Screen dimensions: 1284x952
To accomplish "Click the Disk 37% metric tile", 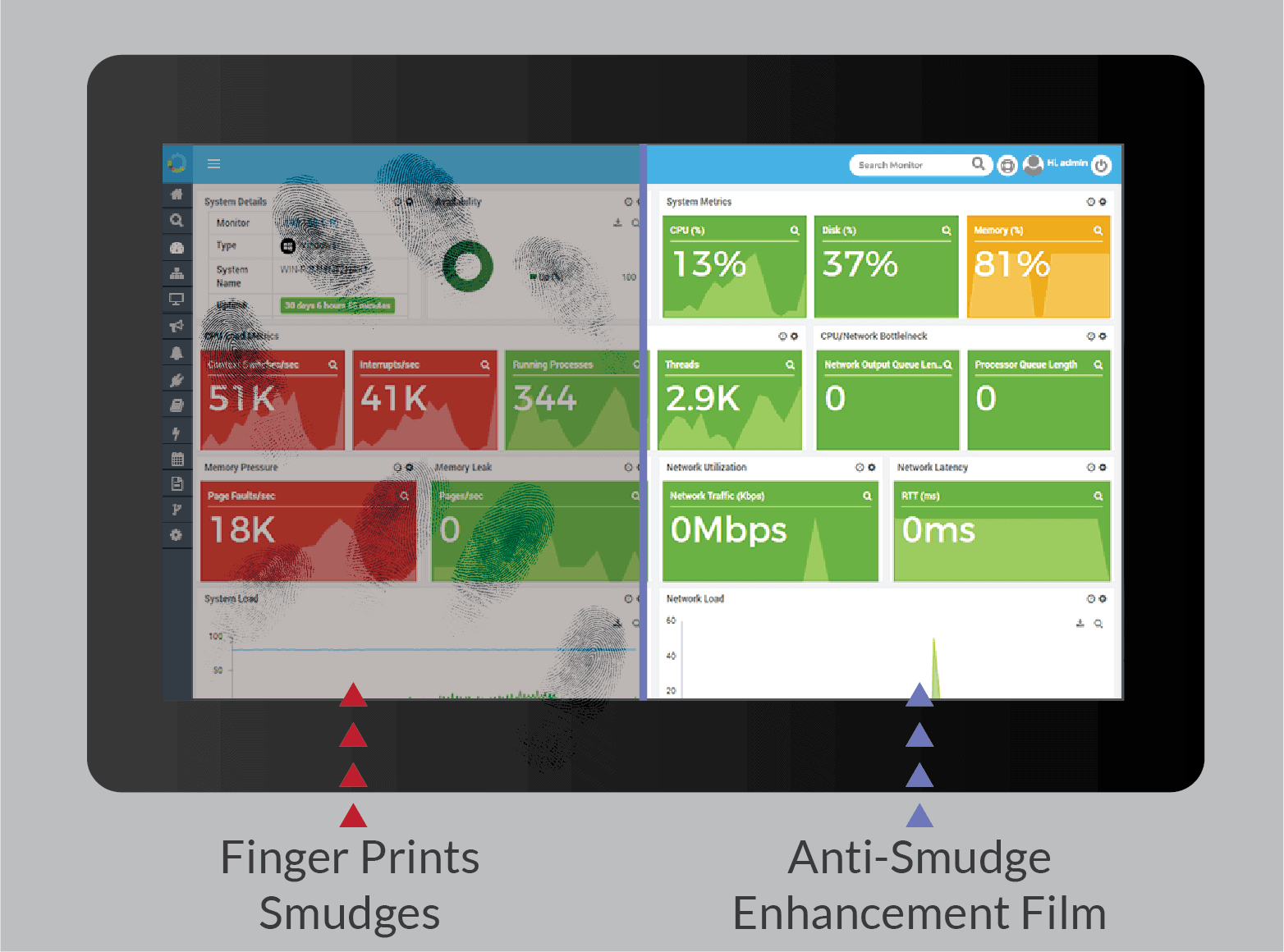I will pyautogui.click(x=886, y=267).
